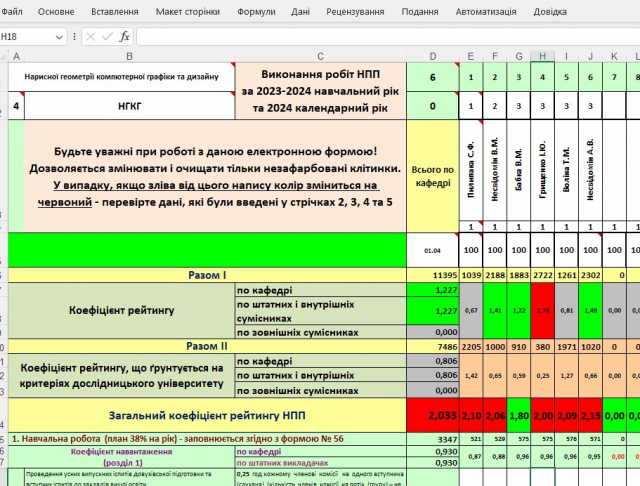Viewport: 640px width, 486px height.
Task: Select the 'Нарисної геометрії компютерної графіки' cell
Action: (122, 77)
